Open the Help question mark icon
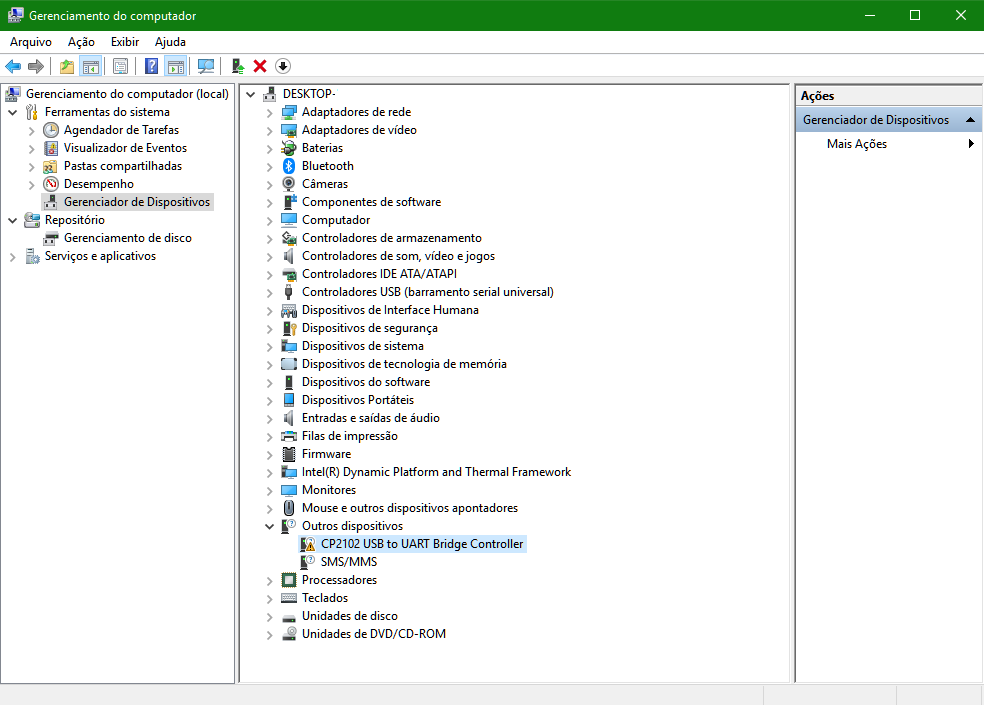This screenshot has height=705, width=984. point(151,66)
